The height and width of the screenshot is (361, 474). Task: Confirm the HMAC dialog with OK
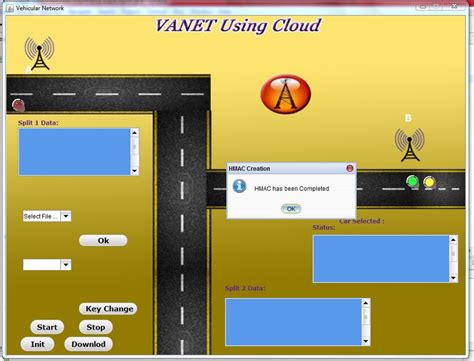tap(291, 209)
